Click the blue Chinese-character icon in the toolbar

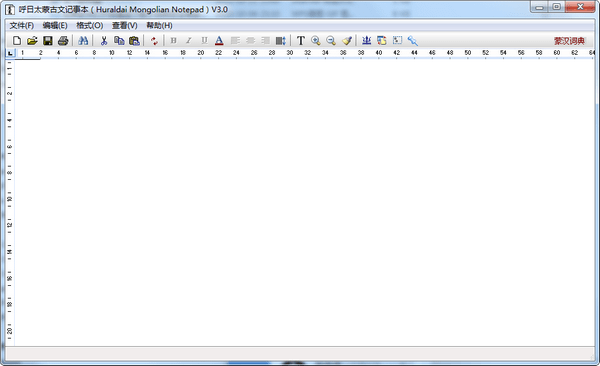pos(367,41)
